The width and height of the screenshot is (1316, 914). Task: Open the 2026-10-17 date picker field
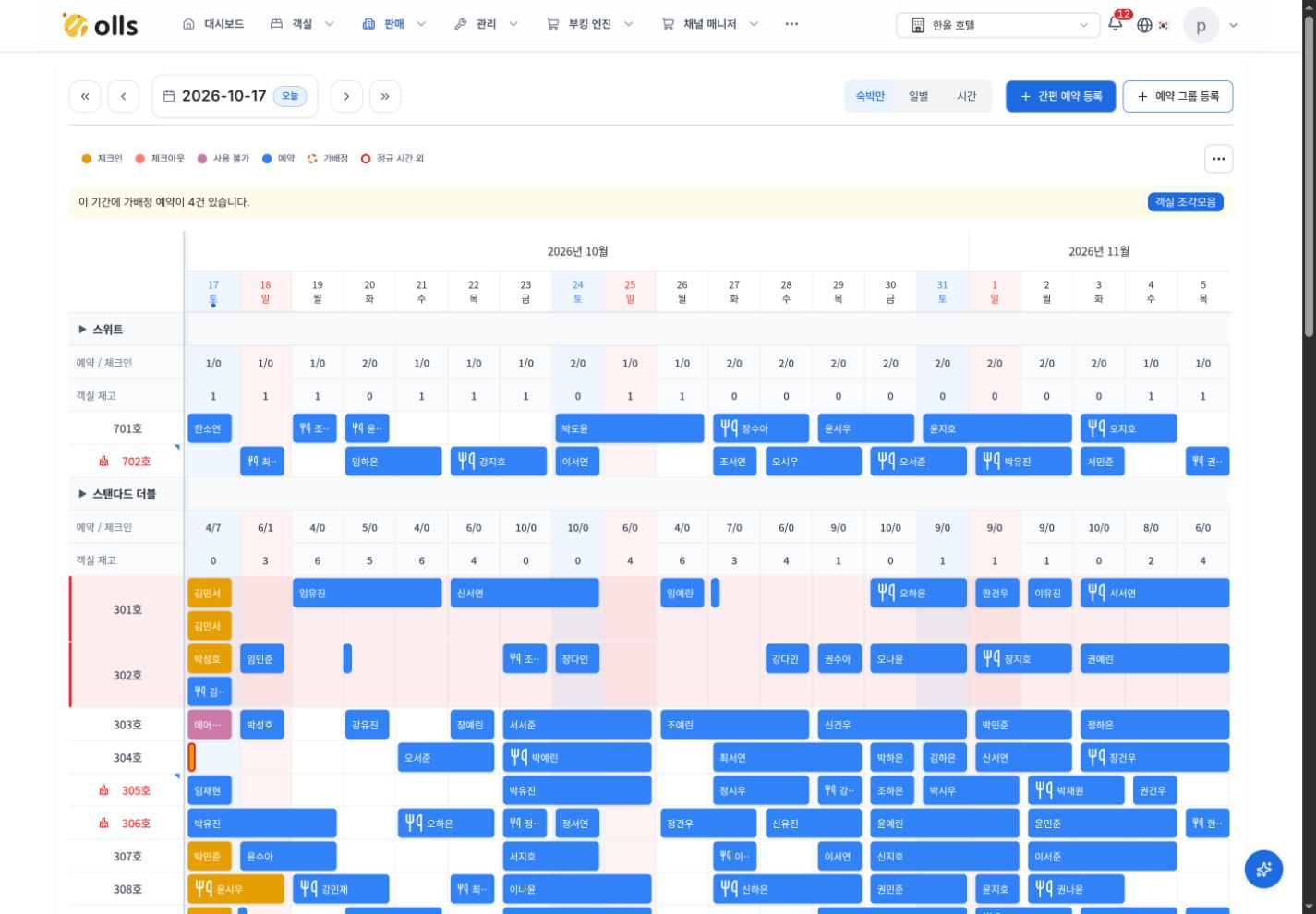click(x=235, y=96)
